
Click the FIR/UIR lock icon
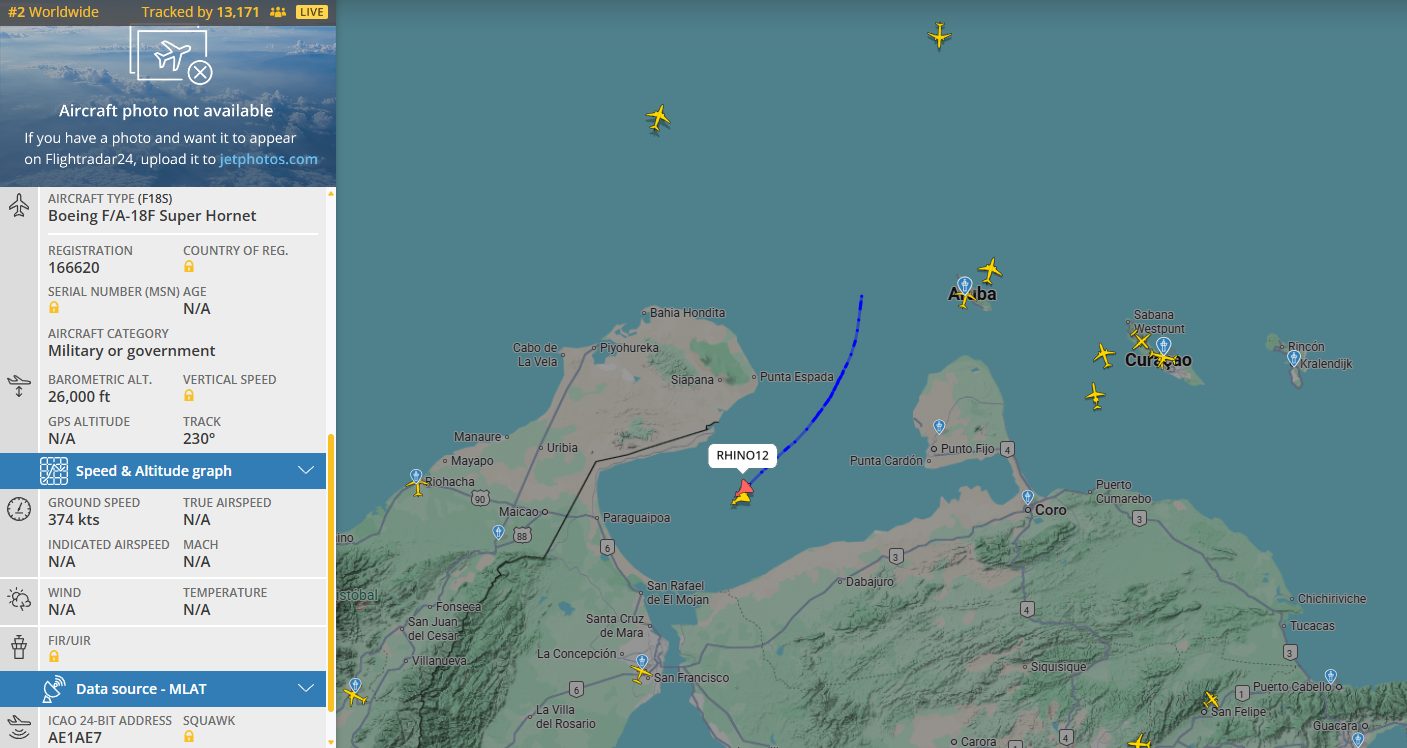[54, 657]
